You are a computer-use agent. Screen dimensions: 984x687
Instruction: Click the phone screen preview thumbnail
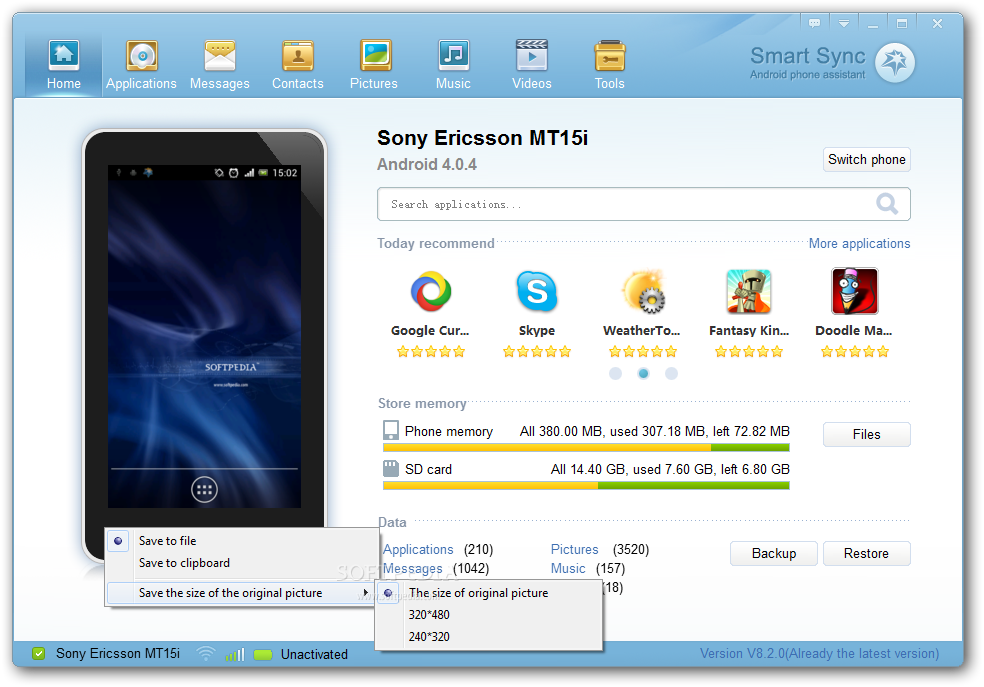click(x=204, y=336)
